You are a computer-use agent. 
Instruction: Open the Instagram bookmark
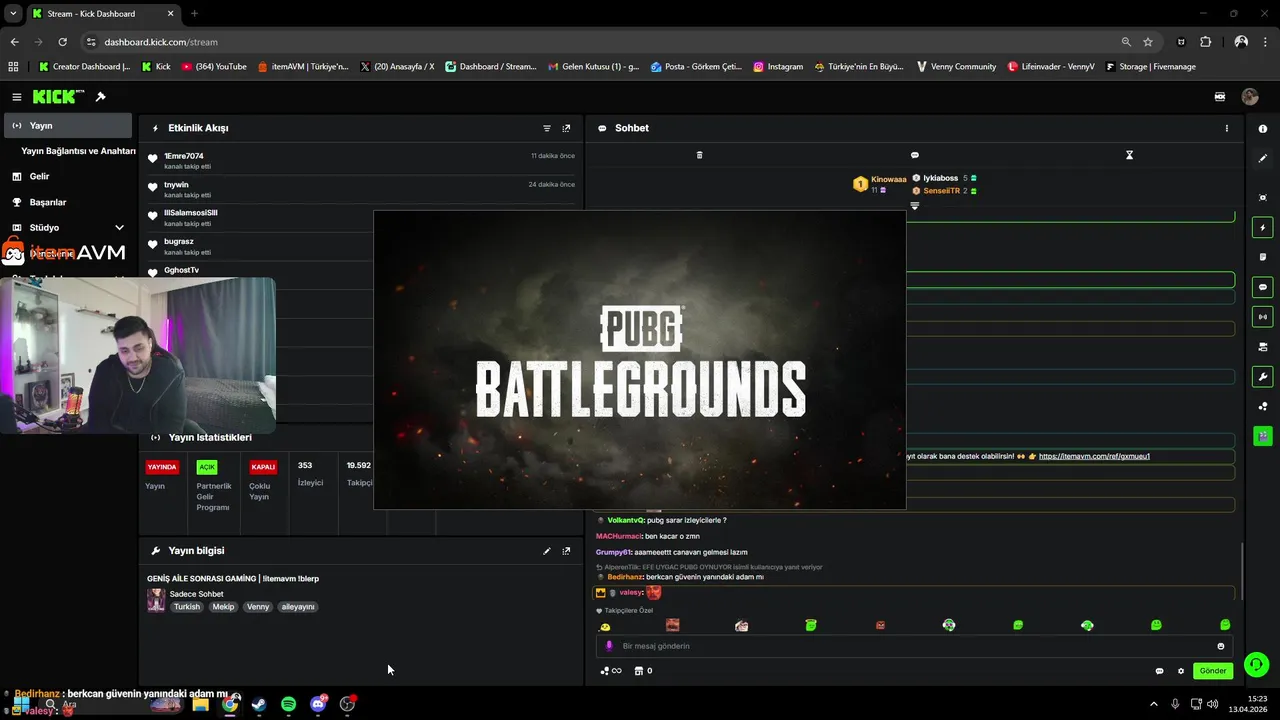click(778, 66)
